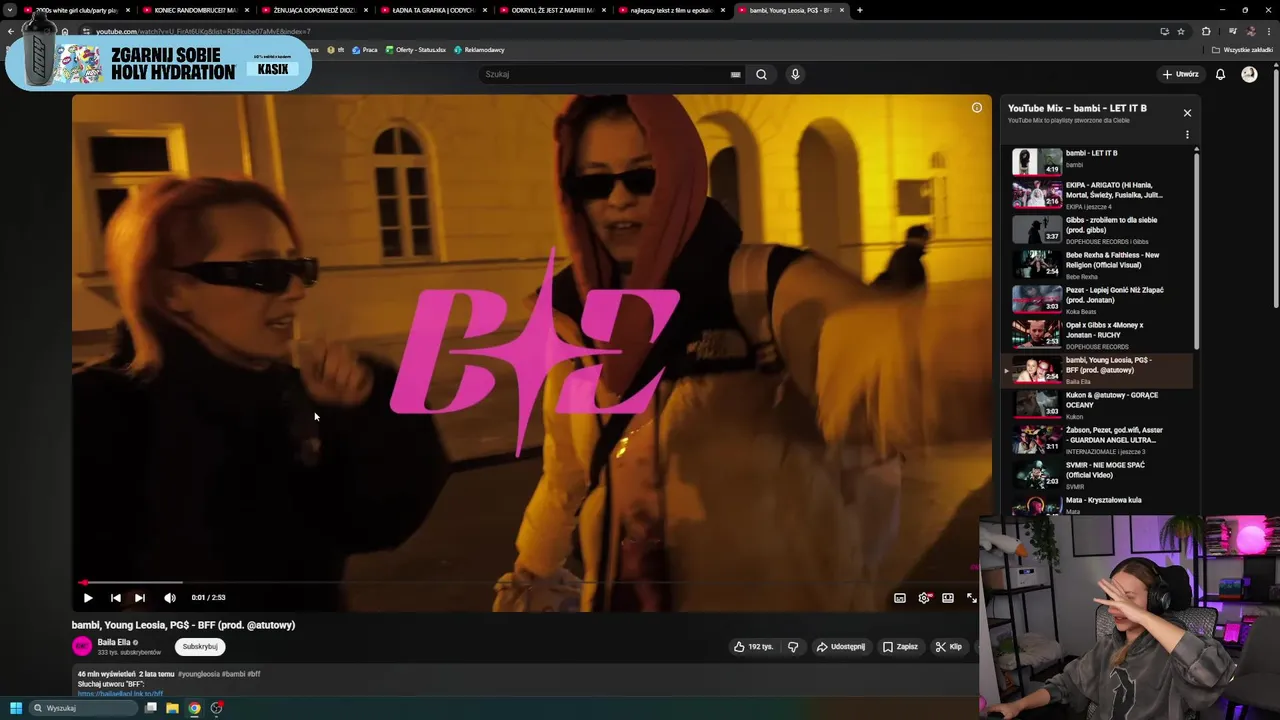Screen dimensions: 1280x720
Task: Click the KASIX ad banner button
Action: point(272,69)
